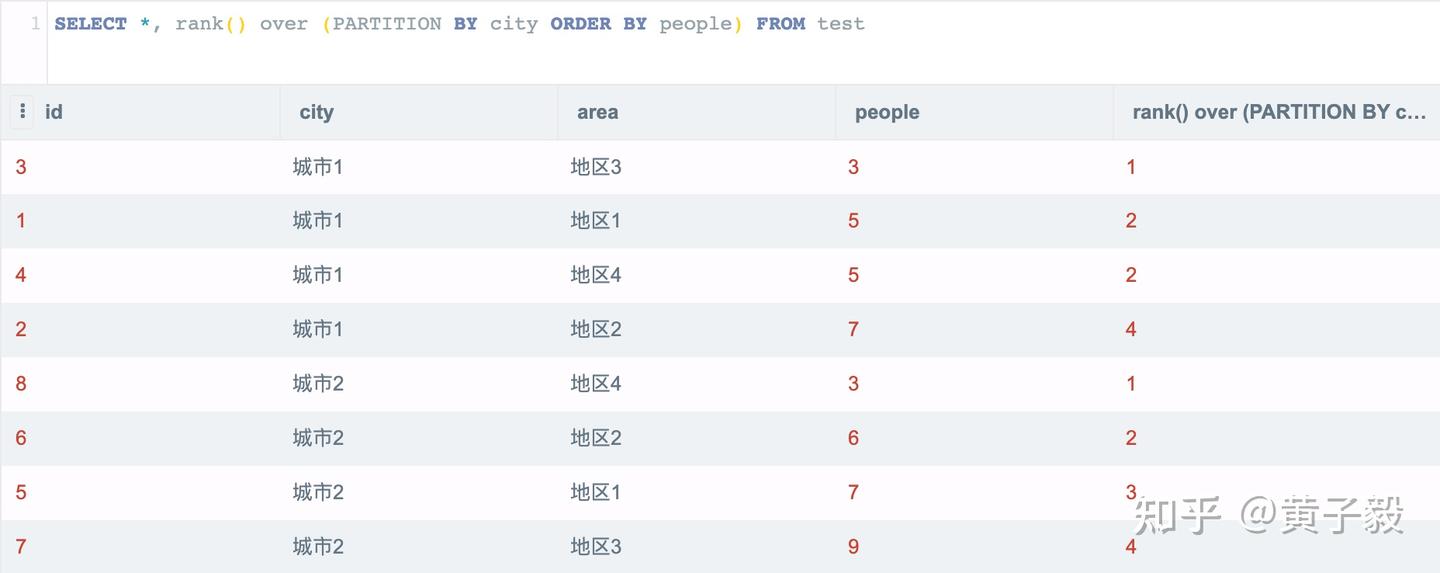Select the id cell containing 8
This screenshot has width=1440, height=573.
coord(21,384)
